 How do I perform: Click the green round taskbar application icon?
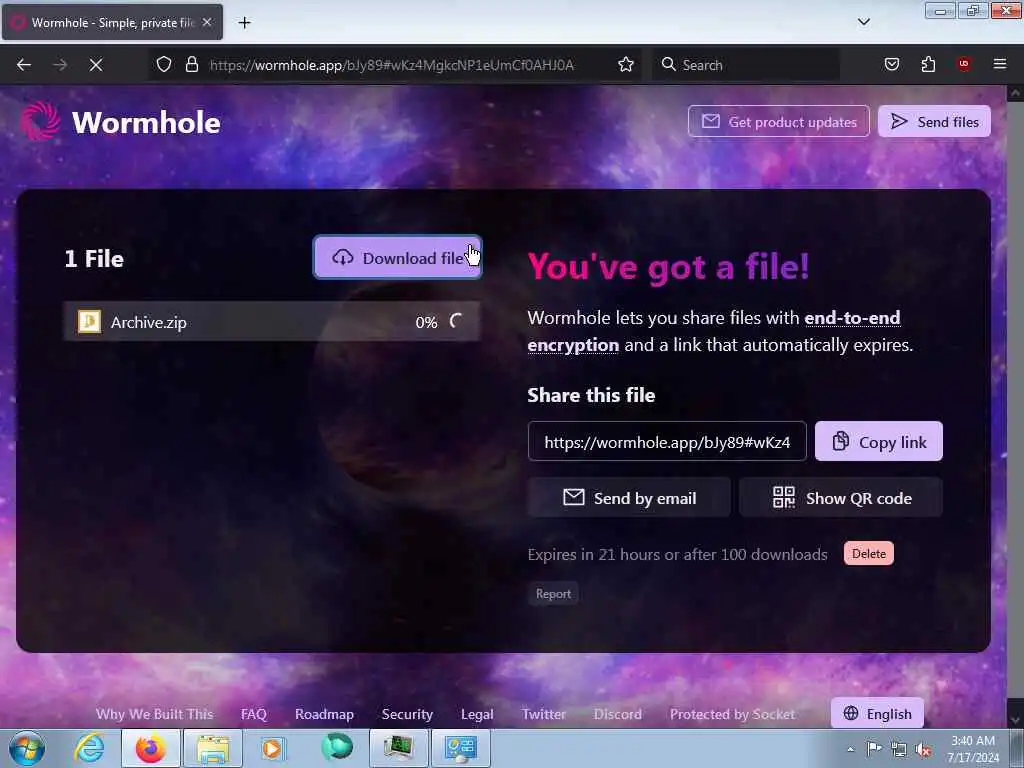(336, 748)
